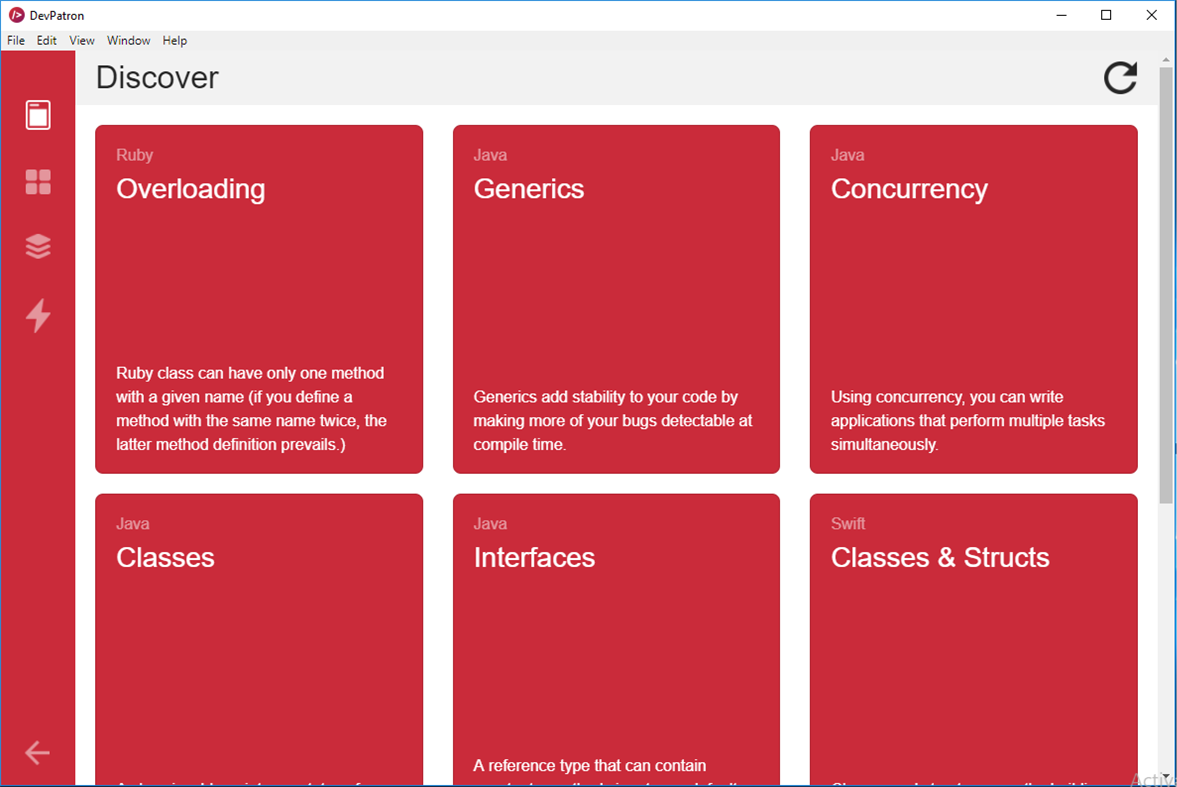Select the Java Concurrency card

[x=973, y=298]
